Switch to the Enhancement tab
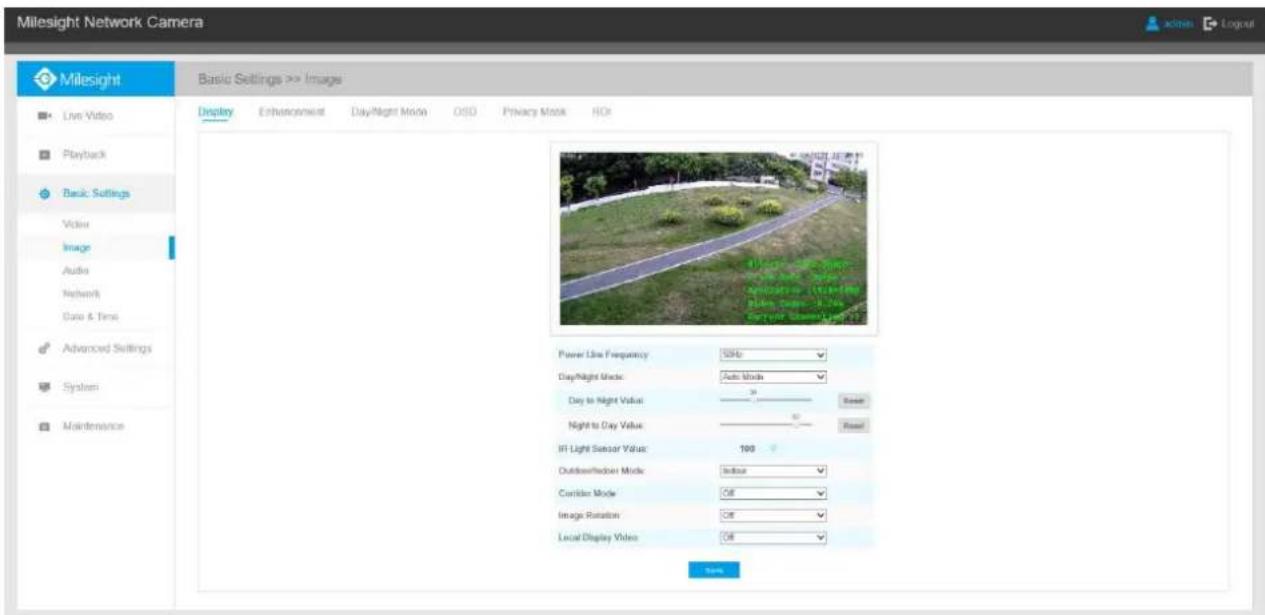The width and height of the screenshot is (1265, 615). (x=292, y=112)
